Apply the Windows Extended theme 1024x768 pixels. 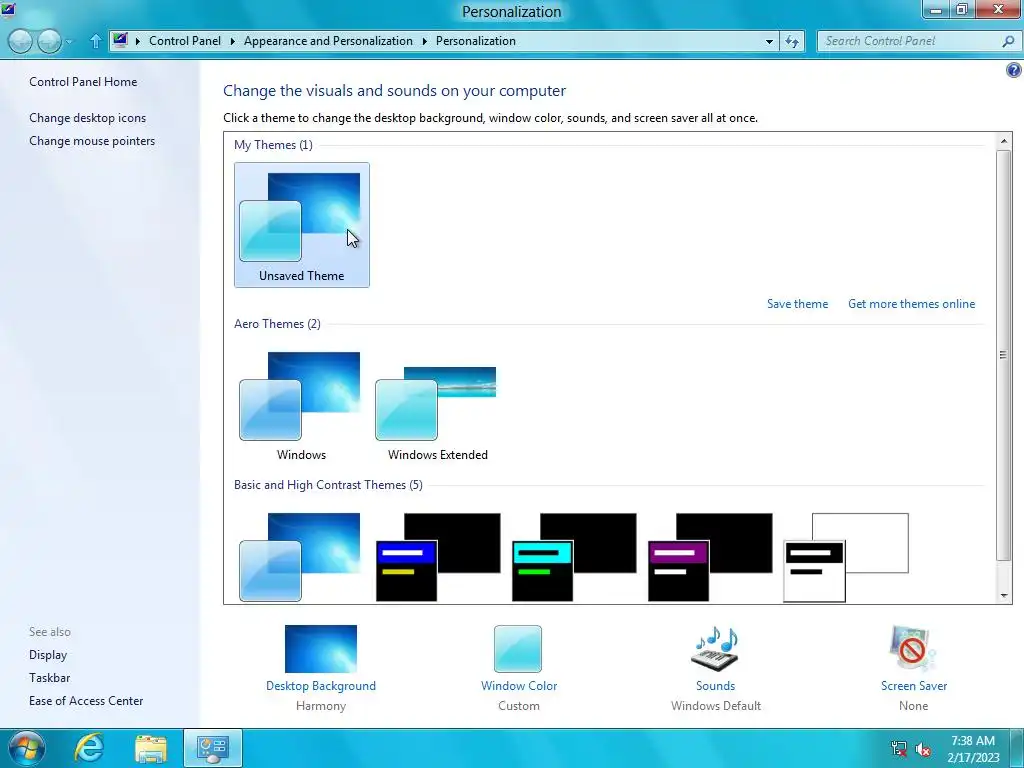point(437,404)
